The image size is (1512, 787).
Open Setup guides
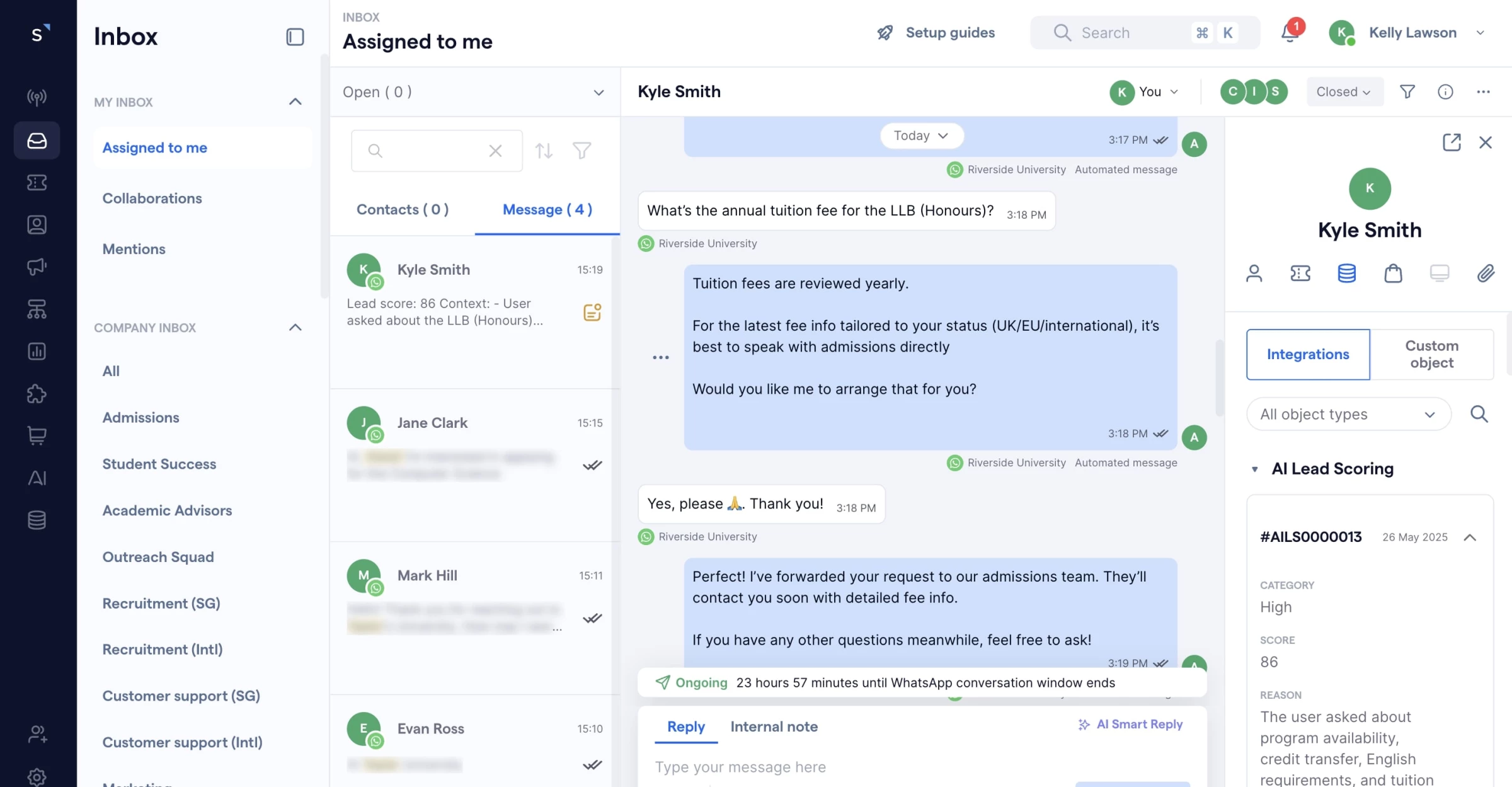936,32
